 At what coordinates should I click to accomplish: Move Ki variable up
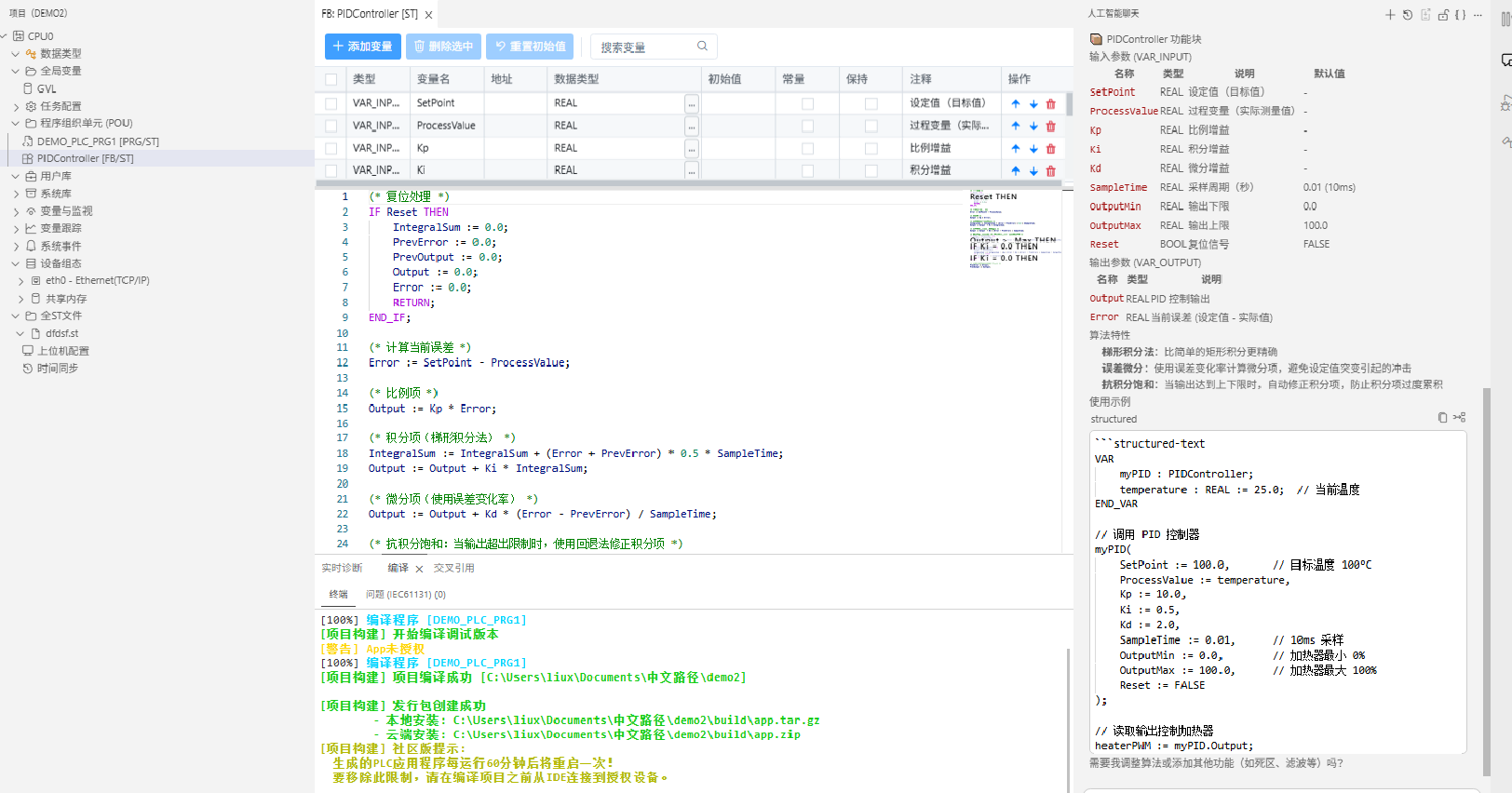pos(1016,171)
